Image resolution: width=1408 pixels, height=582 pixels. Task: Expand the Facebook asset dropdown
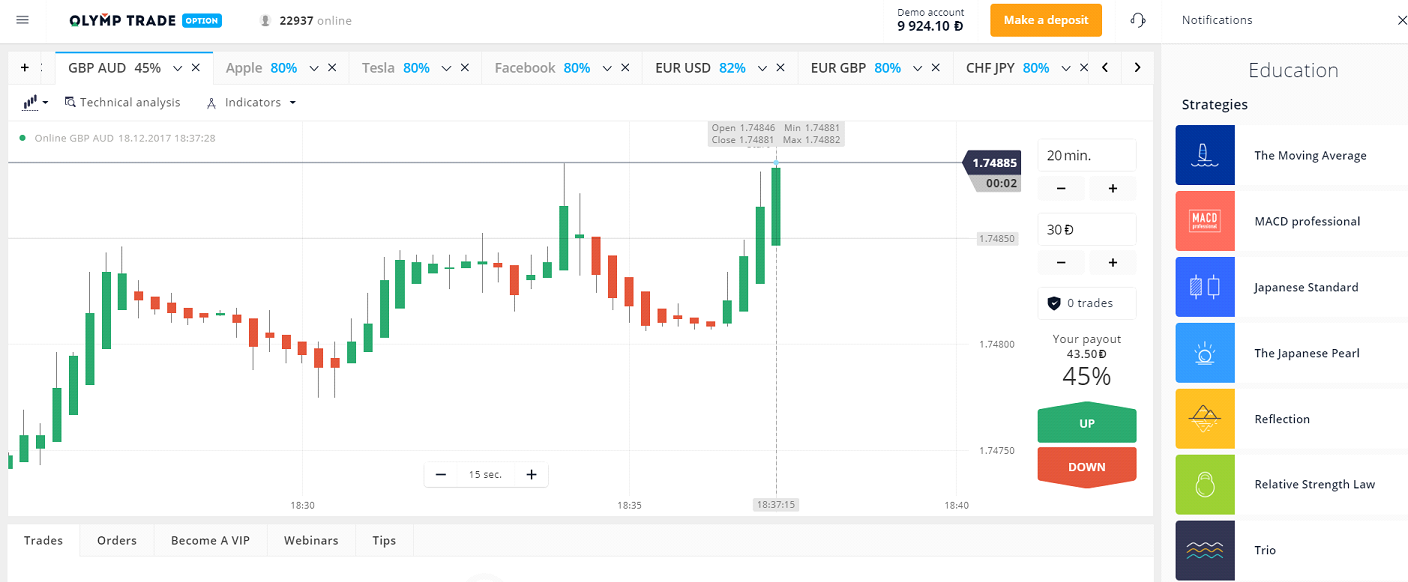(x=607, y=68)
